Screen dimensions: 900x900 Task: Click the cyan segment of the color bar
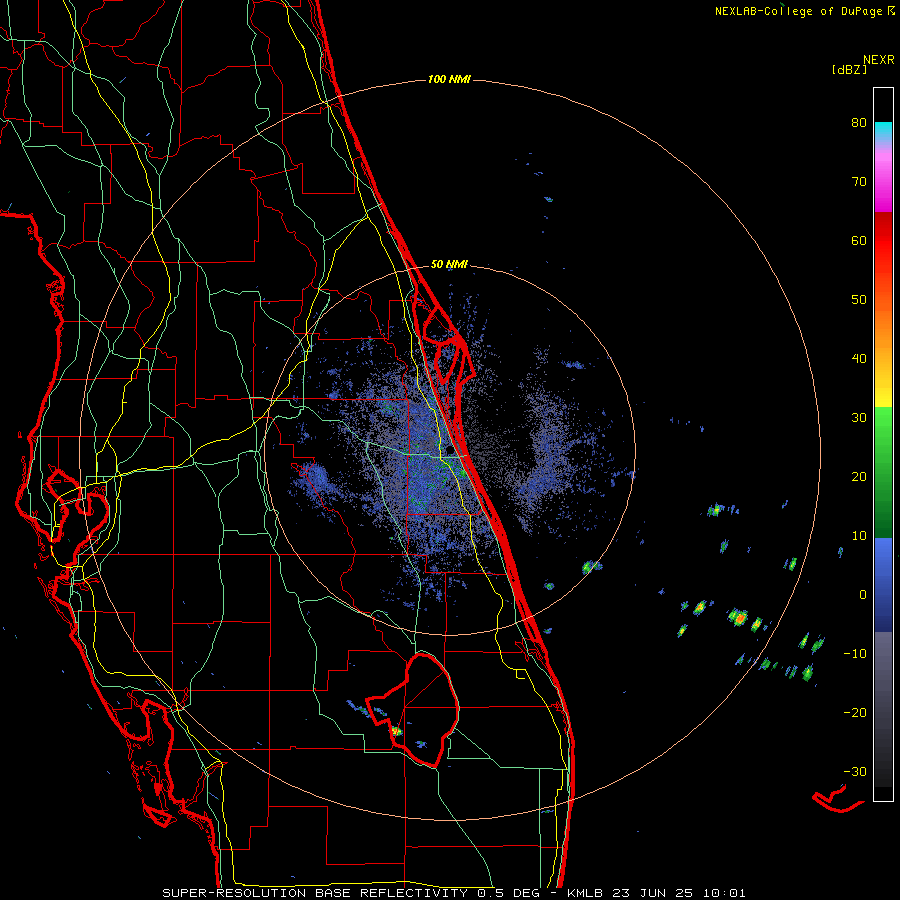point(883,131)
